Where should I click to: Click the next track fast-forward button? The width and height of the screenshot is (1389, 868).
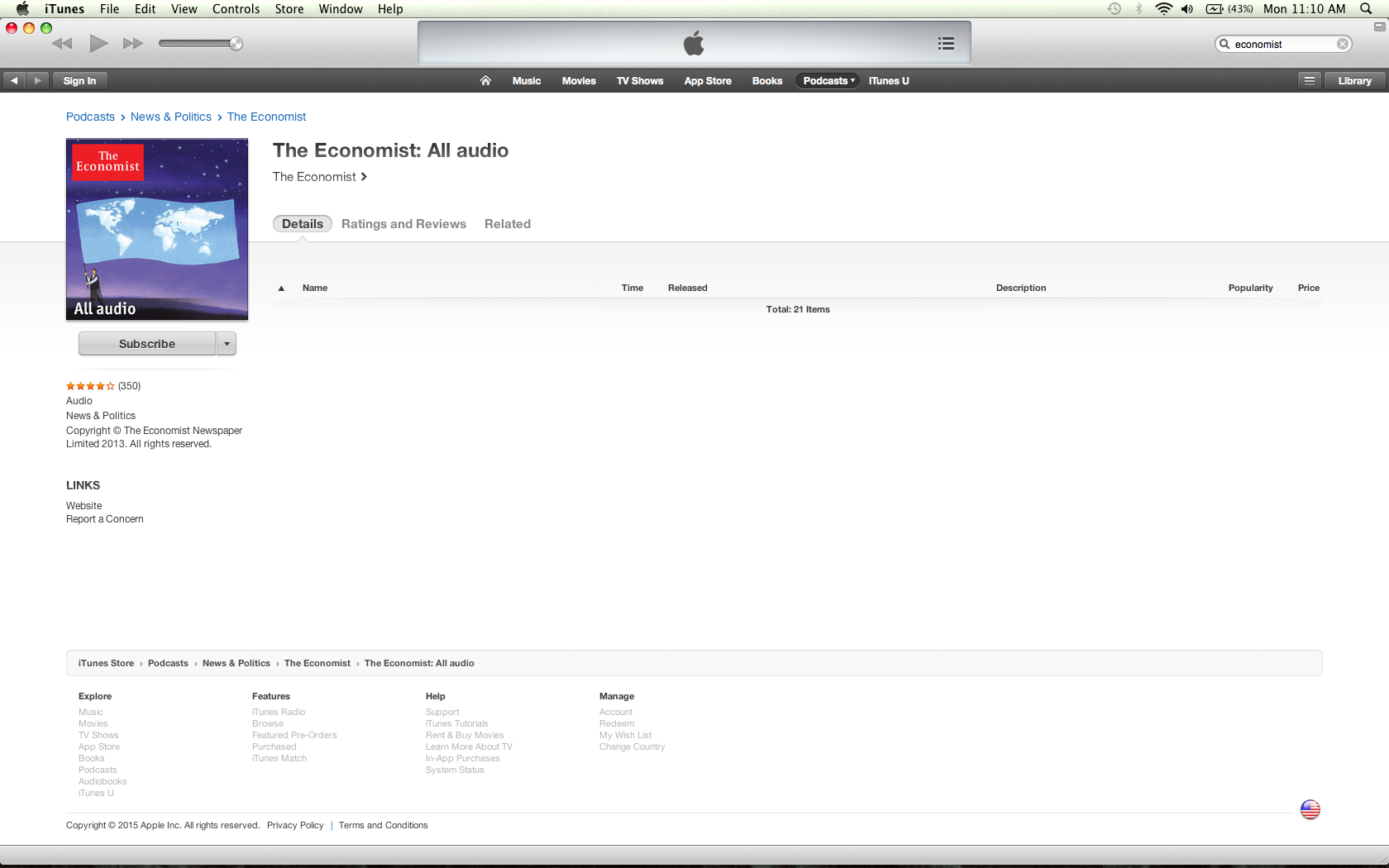click(x=133, y=44)
